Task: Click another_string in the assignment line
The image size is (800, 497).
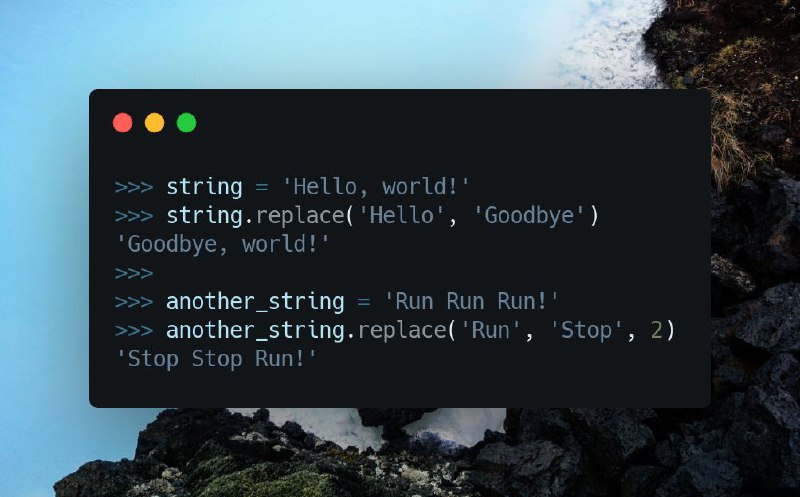Action: (x=255, y=302)
